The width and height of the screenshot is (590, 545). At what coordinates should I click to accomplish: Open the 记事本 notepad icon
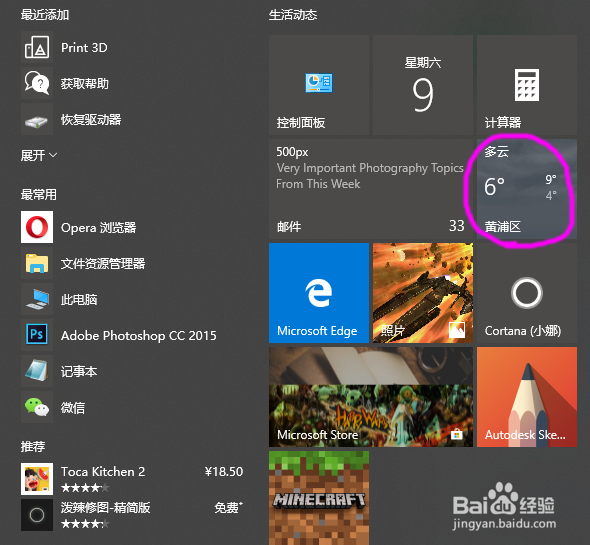coord(37,371)
